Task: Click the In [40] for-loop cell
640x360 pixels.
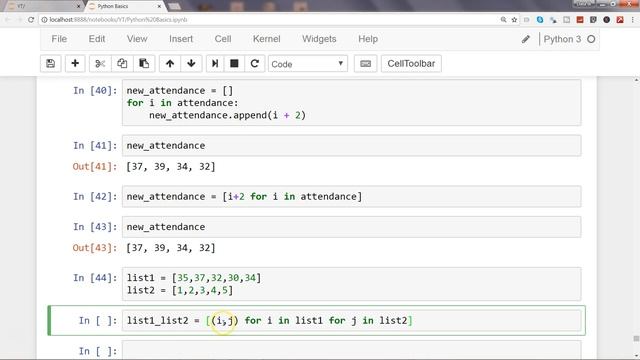Action: coord(351,103)
